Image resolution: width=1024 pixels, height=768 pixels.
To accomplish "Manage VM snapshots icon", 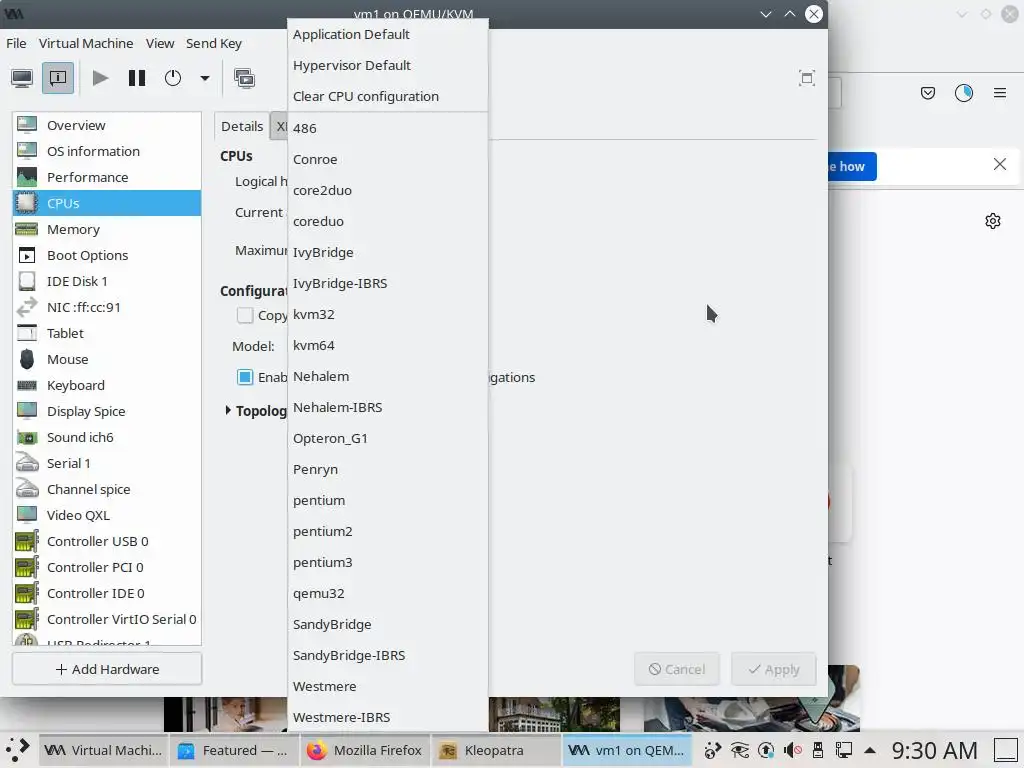I will 244,78.
